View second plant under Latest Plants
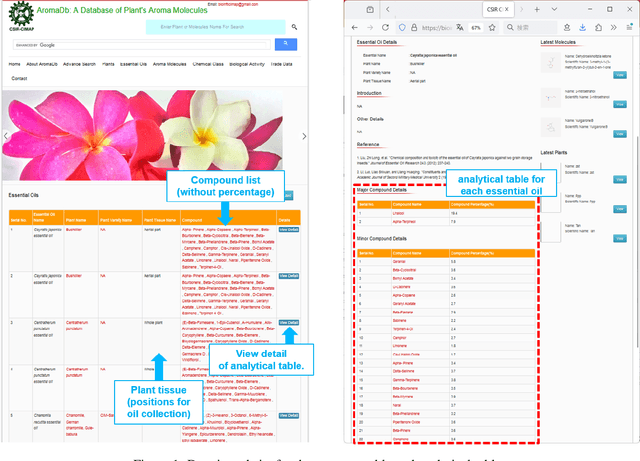The image size is (640, 461). click(620, 209)
